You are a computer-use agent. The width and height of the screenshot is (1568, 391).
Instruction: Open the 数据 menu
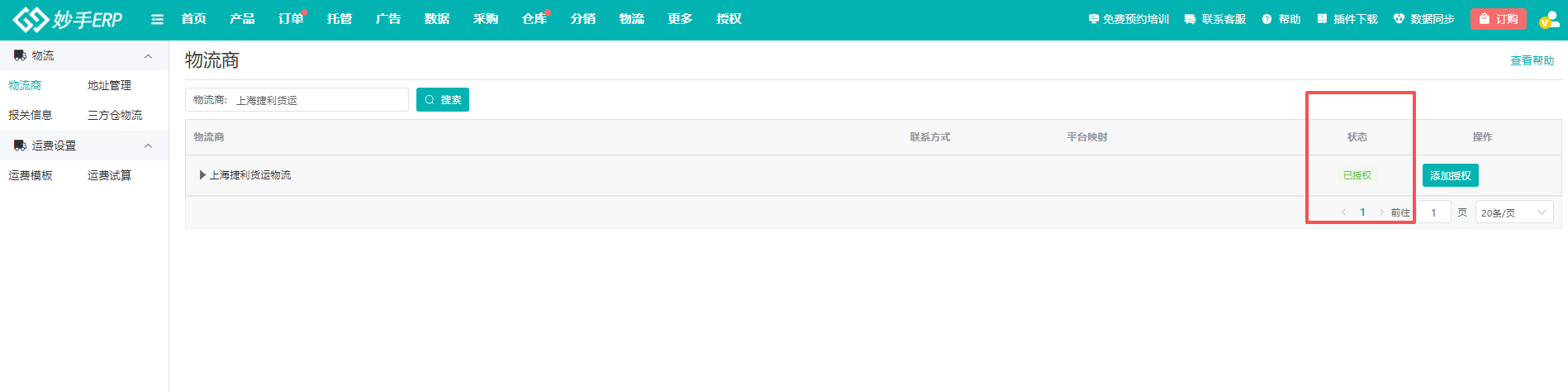(x=437, y=19)
